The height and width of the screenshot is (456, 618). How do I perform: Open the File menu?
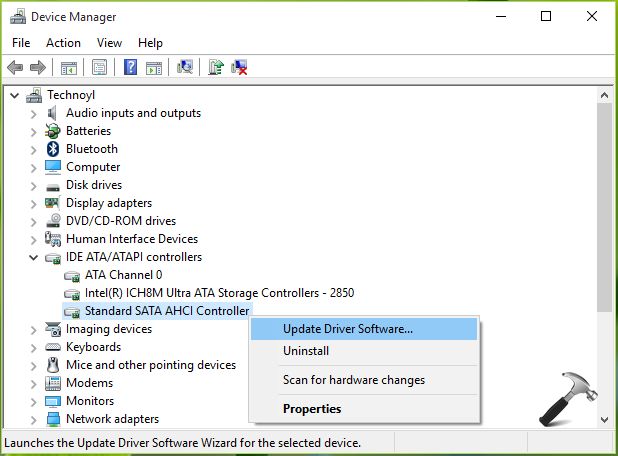pos(21,43)
